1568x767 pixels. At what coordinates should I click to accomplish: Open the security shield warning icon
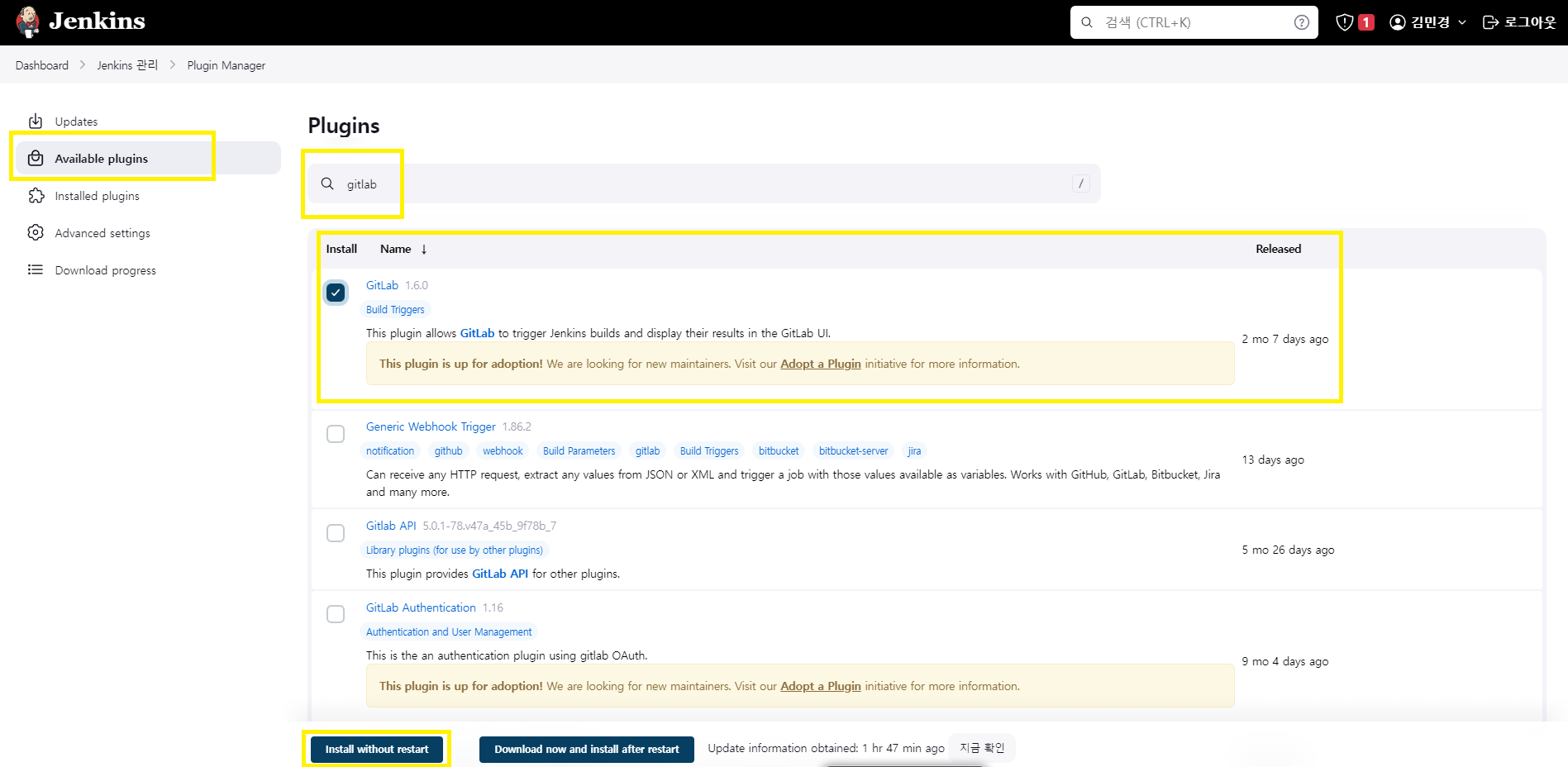(x=1345, y=22)
